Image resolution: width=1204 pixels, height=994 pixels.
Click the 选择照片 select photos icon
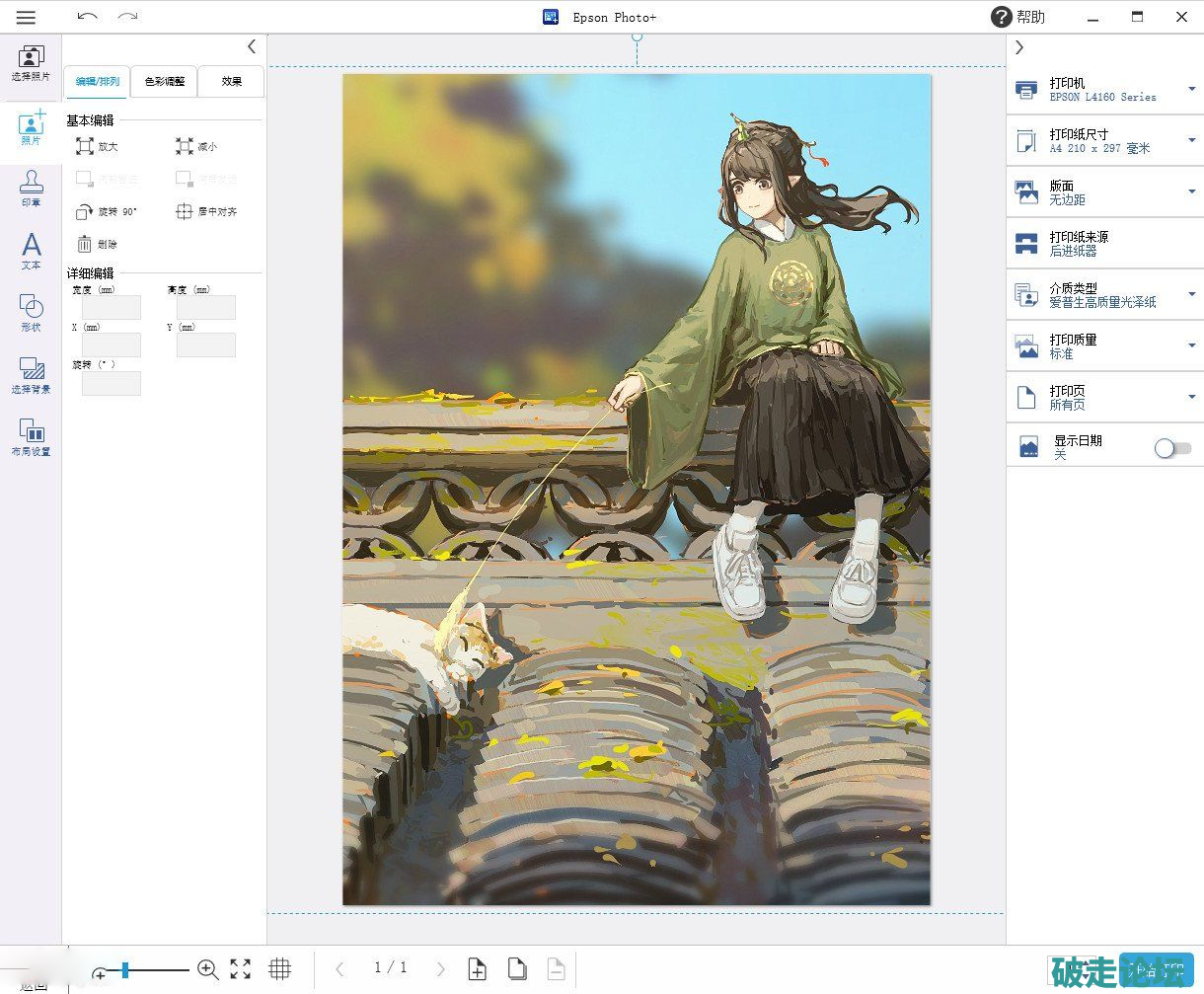pos(32,62)
